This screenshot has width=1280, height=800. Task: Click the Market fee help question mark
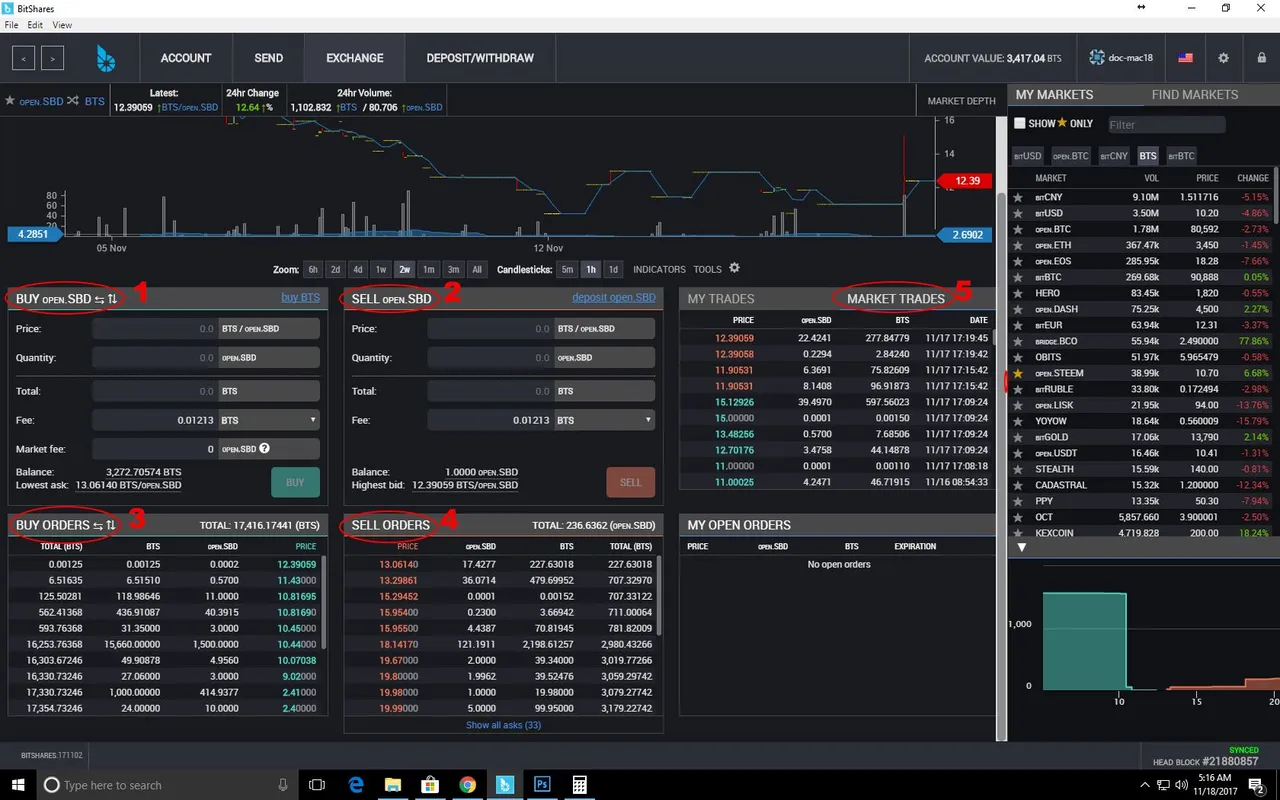coord(264,448)
